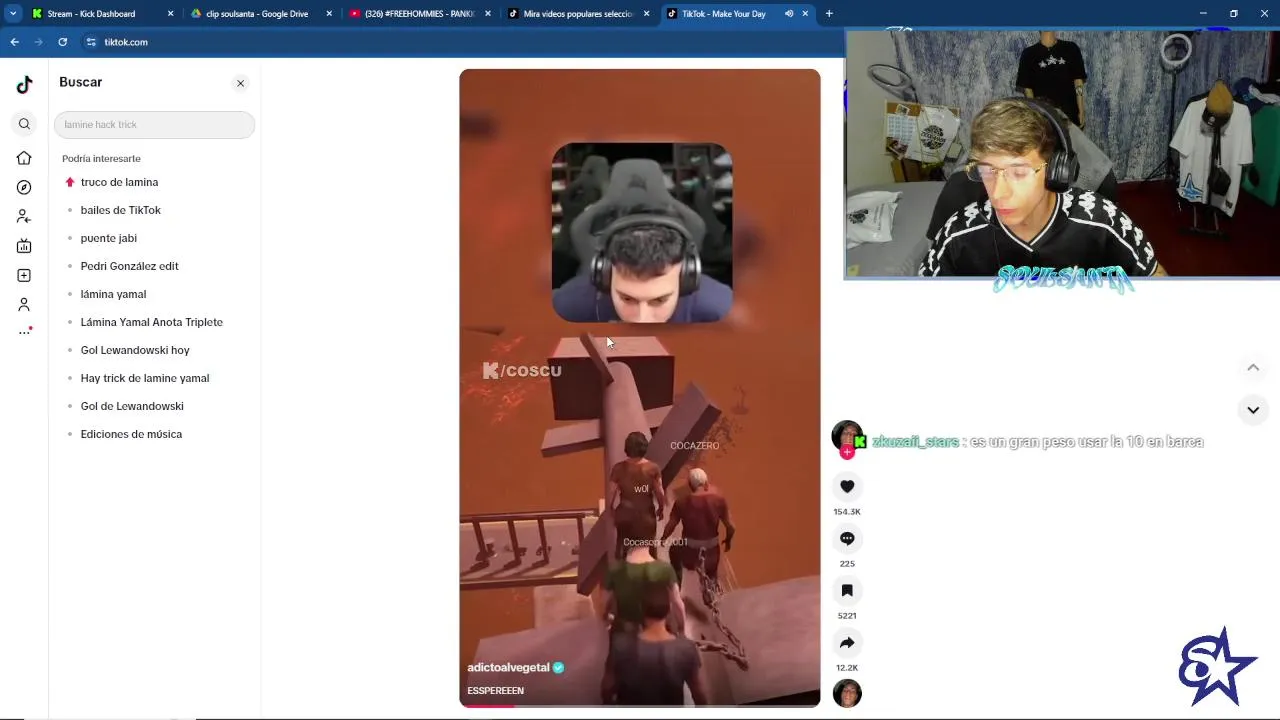Select suggestion Lámina Yamal Anota Triplete
The image size is (1280, 720).
point(151,322)
